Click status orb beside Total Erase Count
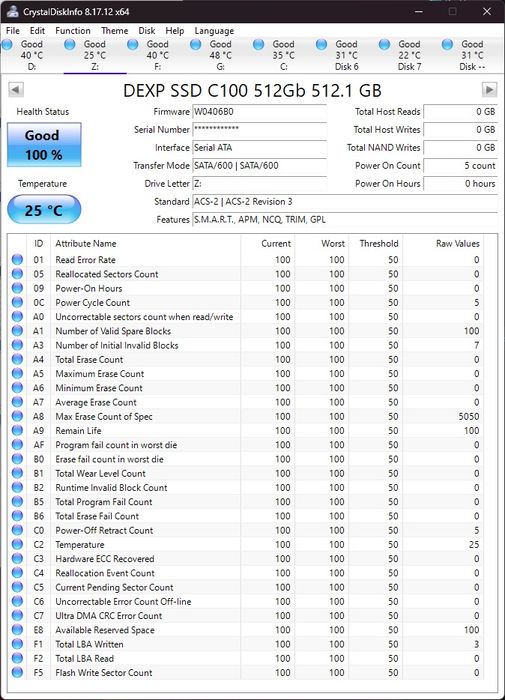This screenshot has height=700, width=505. [x=17, y=359]
